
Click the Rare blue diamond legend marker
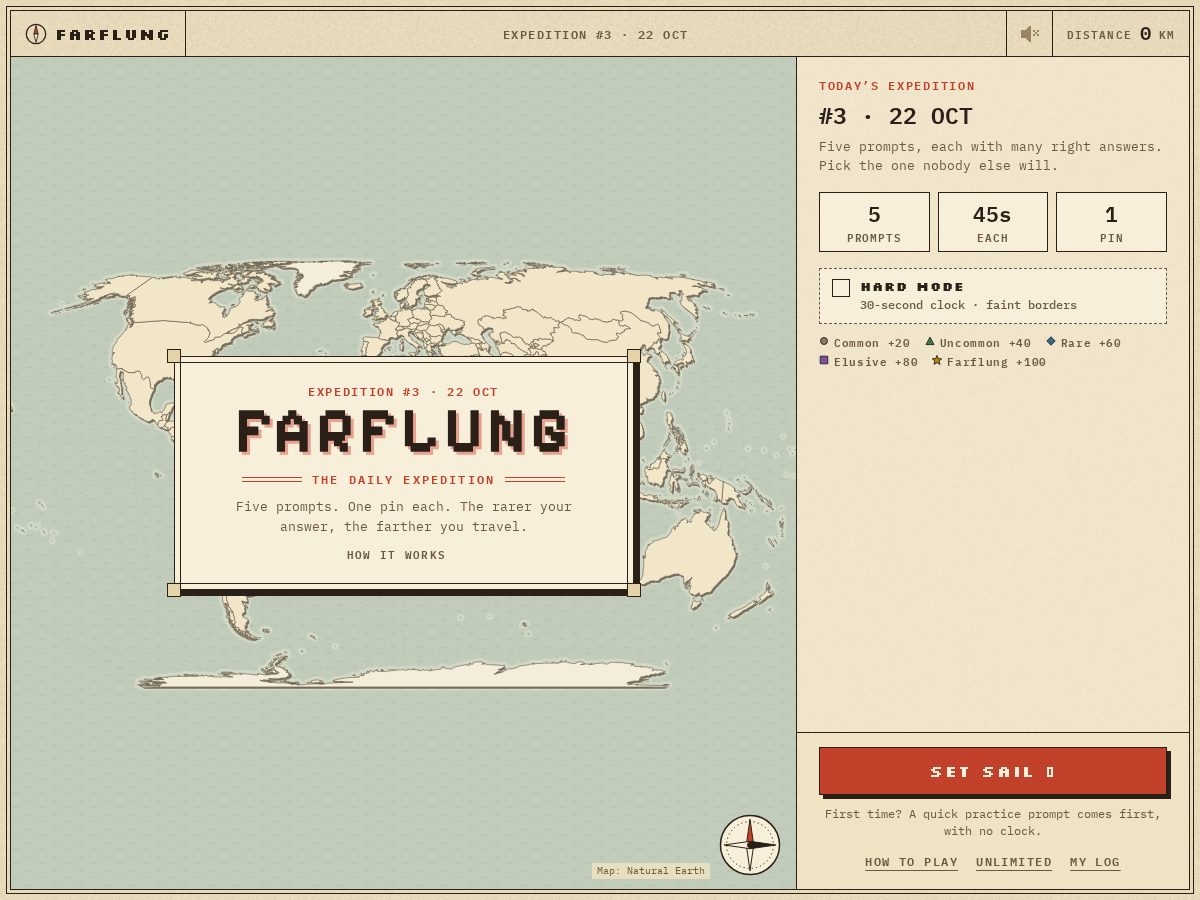[x=1051, y=341]
